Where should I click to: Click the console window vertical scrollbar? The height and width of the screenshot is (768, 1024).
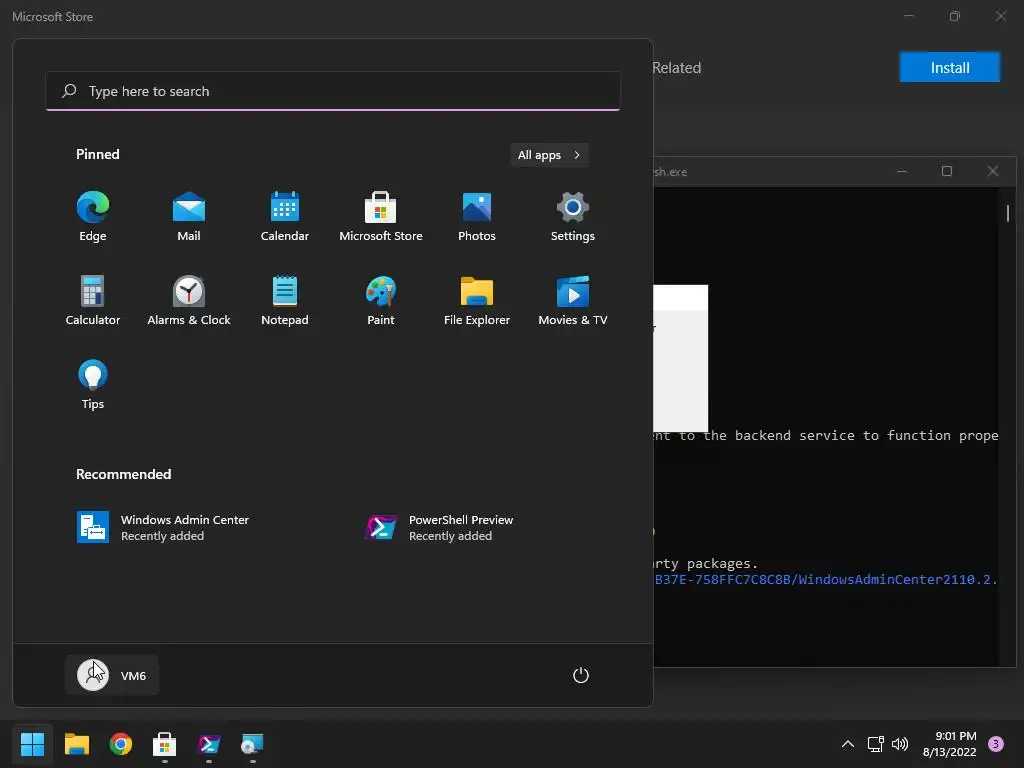(x=1008, y=213)
